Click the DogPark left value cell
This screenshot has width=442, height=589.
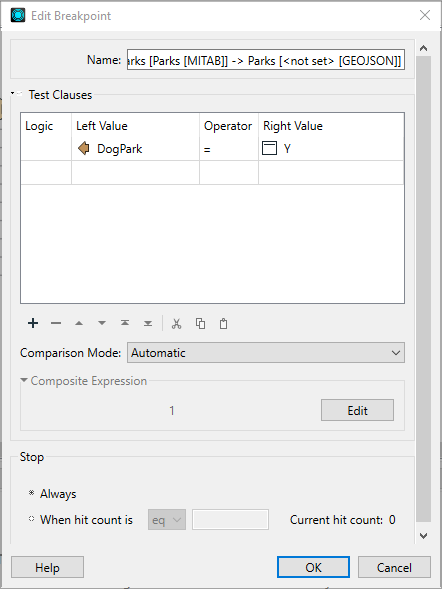pyautogui.click(x=135, y=149)
